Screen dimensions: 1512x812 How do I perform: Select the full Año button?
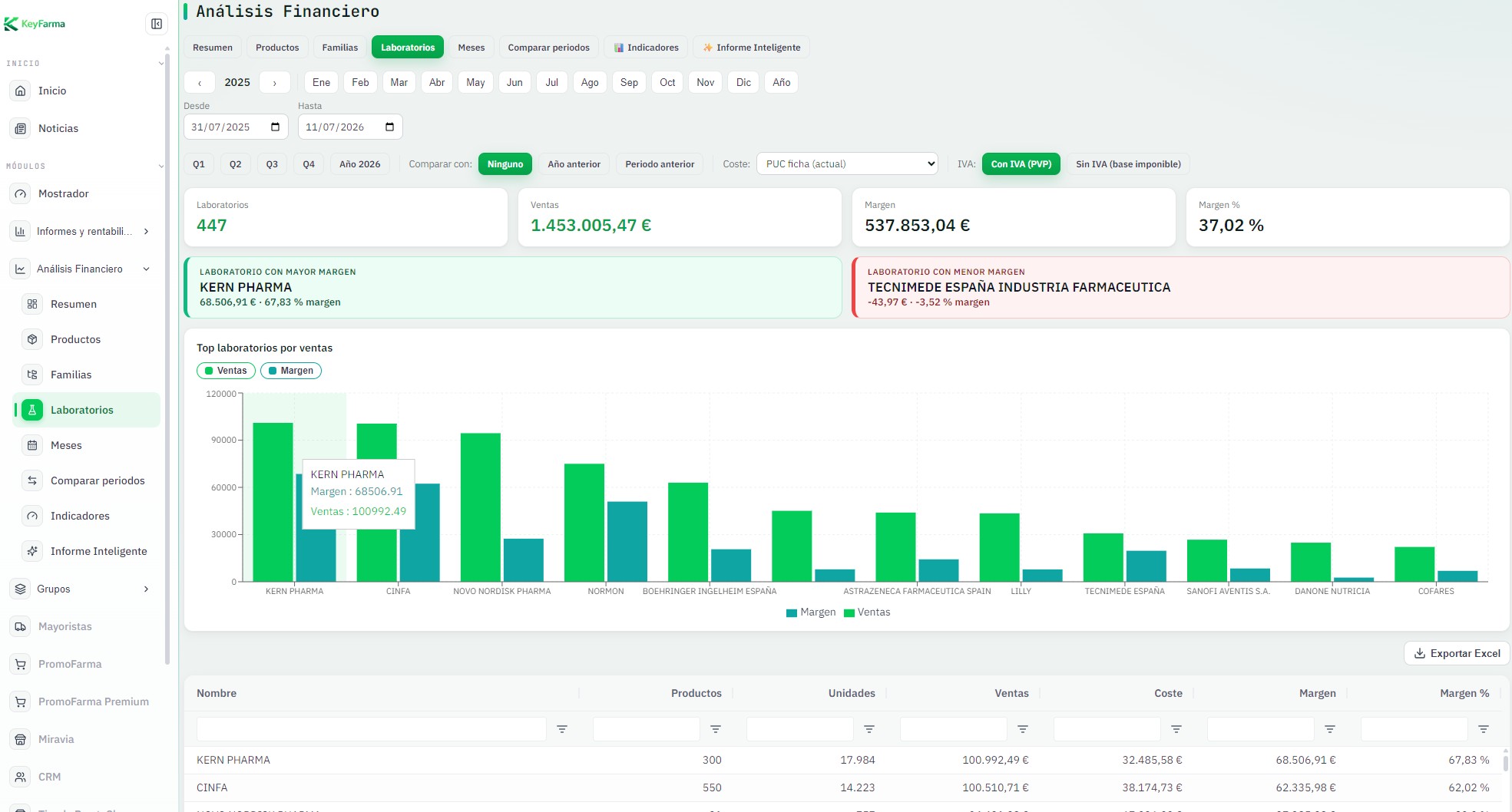pyautogui.click(x=782, y=82)
